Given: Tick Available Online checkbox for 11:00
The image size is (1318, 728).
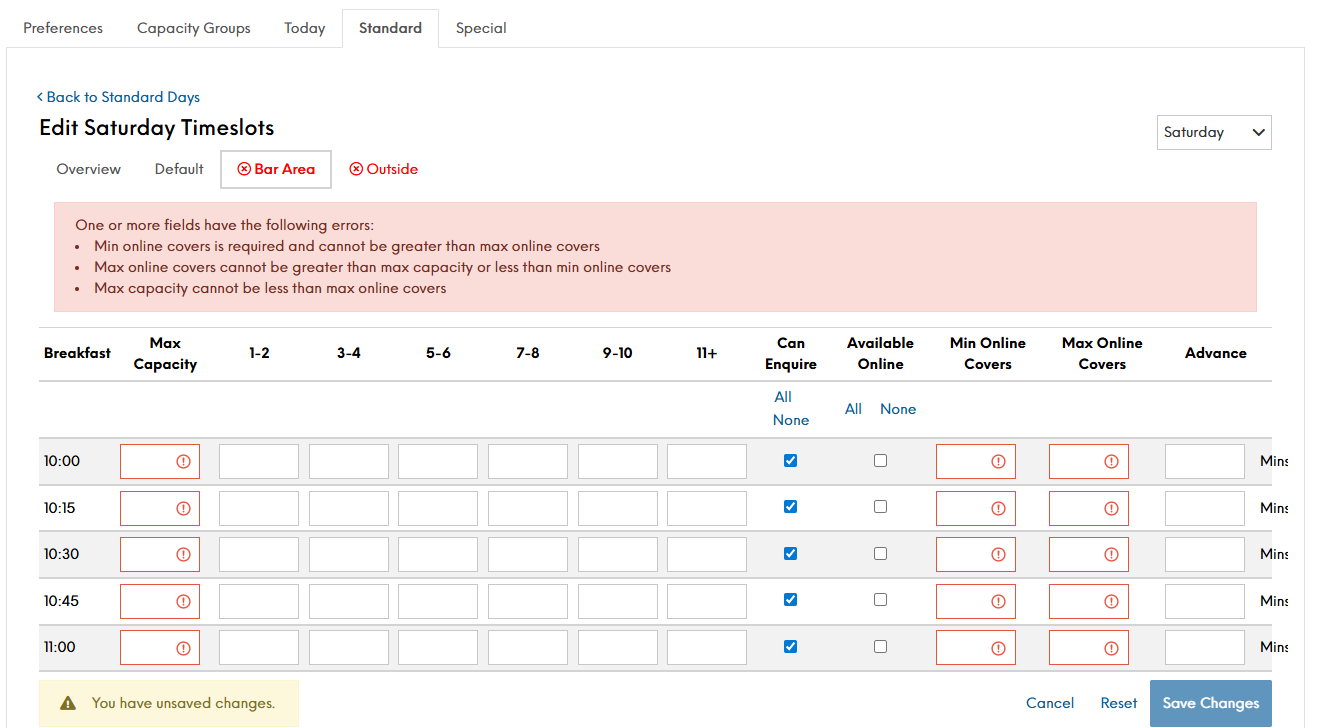Looking at the screenshot, I should (x=880, y=647).
